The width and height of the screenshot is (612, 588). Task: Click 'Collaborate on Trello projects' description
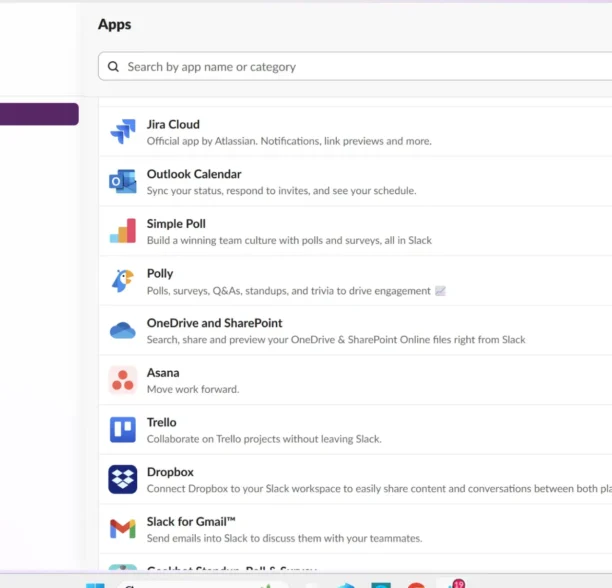click(264, 439)
